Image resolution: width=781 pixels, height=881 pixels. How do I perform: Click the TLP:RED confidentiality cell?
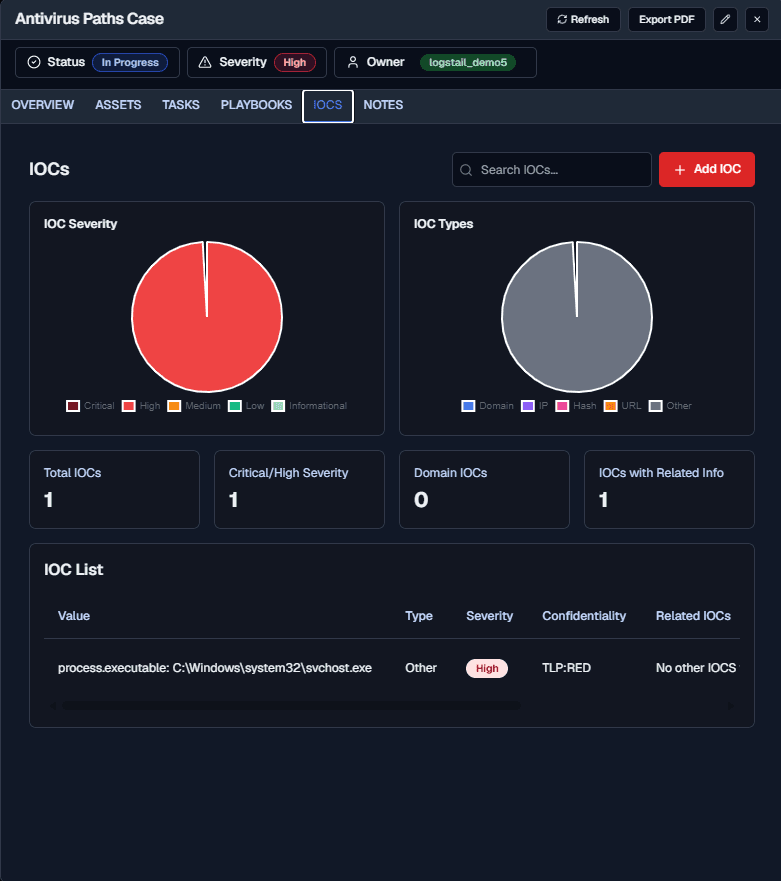pyautogui.click(x=566, y=668)
